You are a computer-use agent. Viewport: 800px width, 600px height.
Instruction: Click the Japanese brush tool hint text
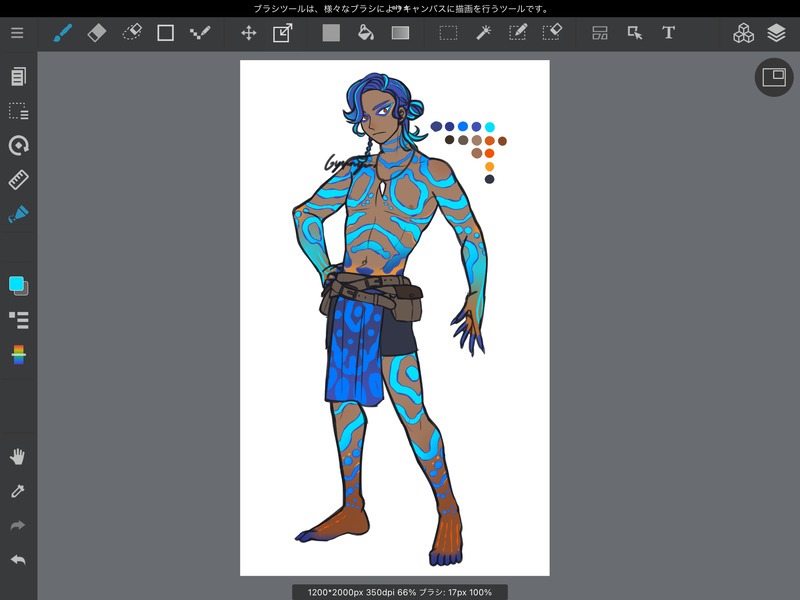401,9
